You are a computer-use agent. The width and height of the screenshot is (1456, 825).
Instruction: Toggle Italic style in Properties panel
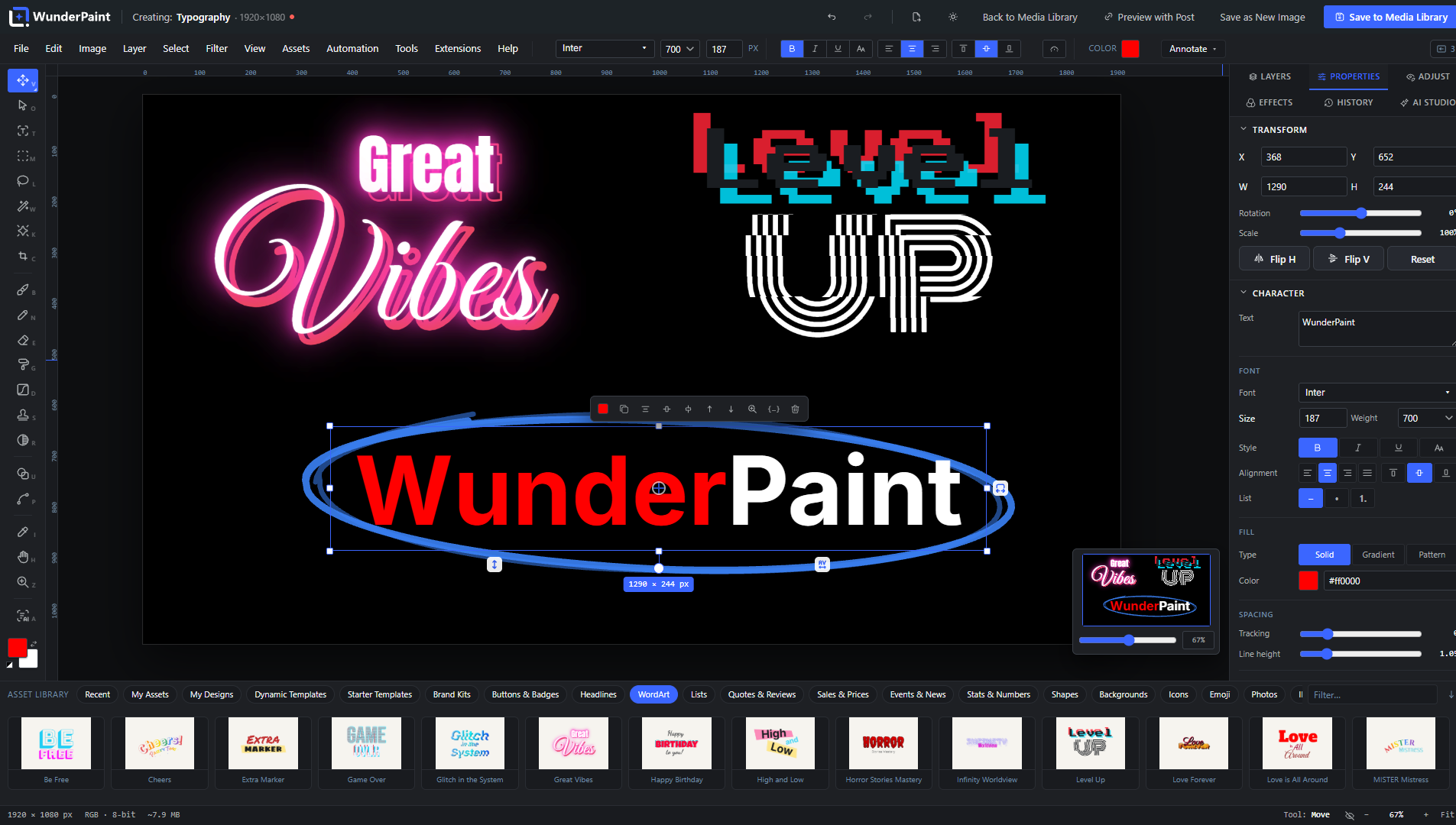pos(1357,448)
